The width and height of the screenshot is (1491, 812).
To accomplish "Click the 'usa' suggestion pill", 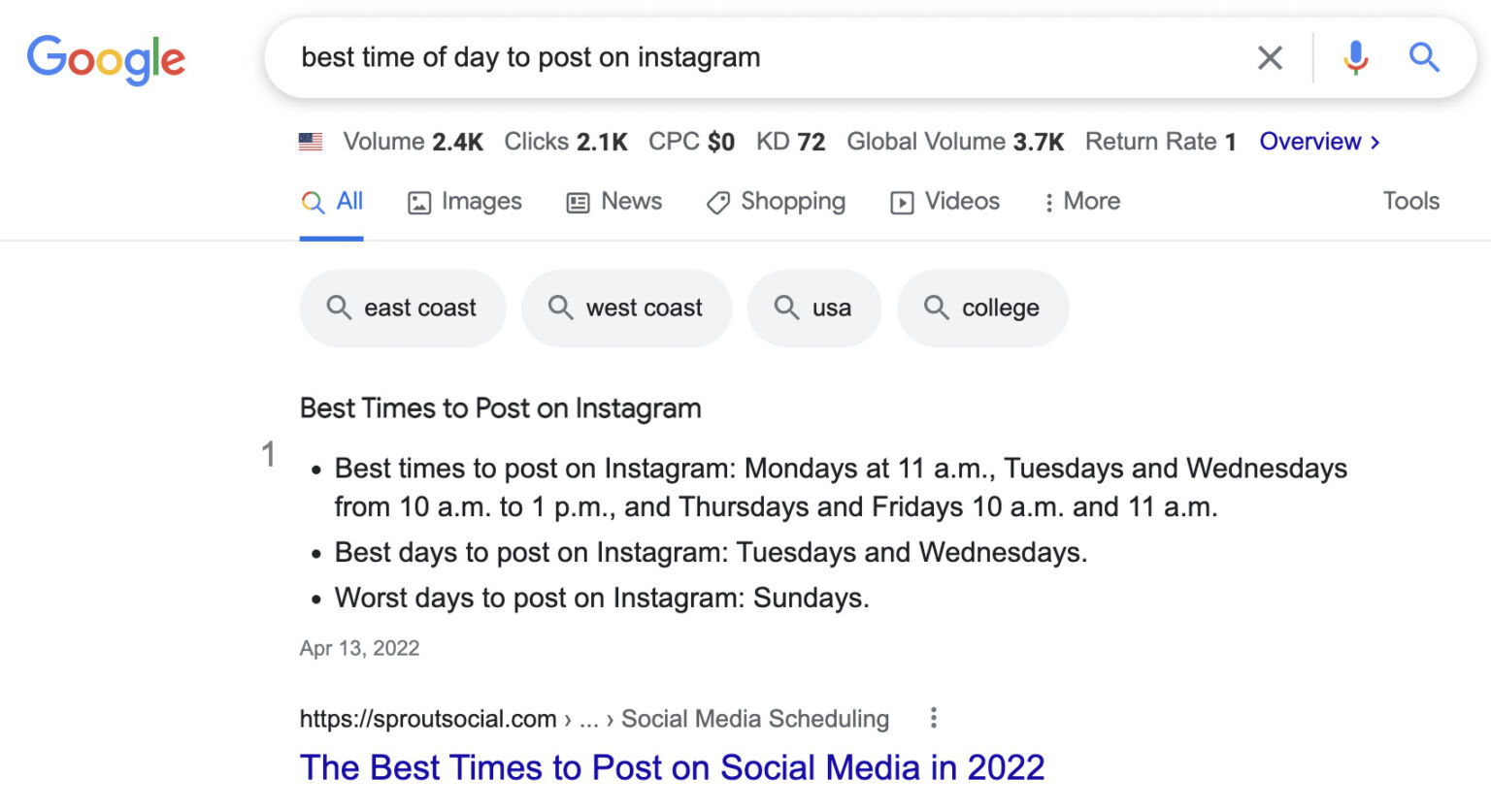I will [814, 308].
